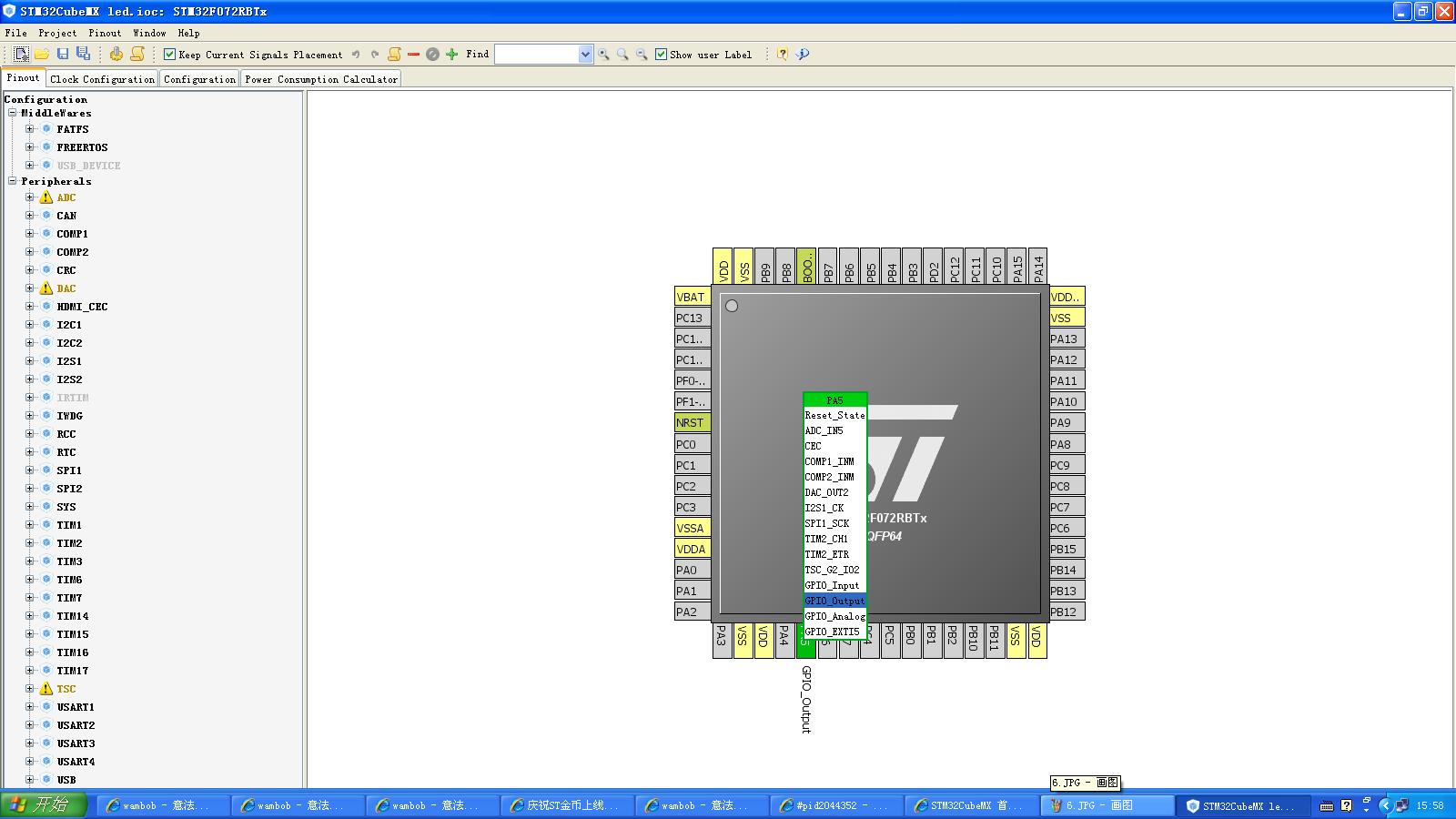
Task: Click the Generate Code gear icon
Action: click(116, 55)
